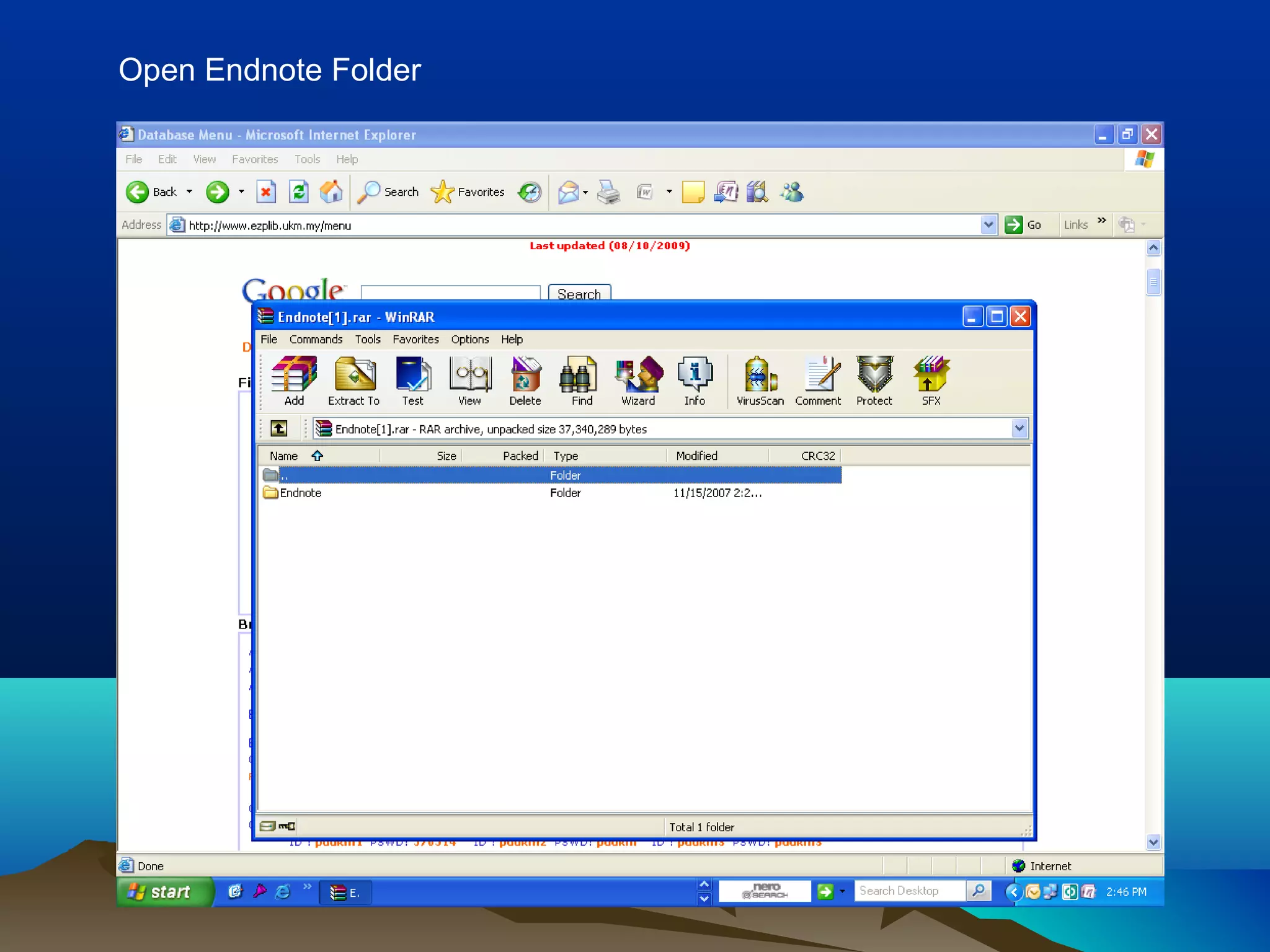The width and height of the screenshot is (1270, 952).
Task: Open the Nero search options dropdown
Action: pyautogui.click(x=842, y=891)
